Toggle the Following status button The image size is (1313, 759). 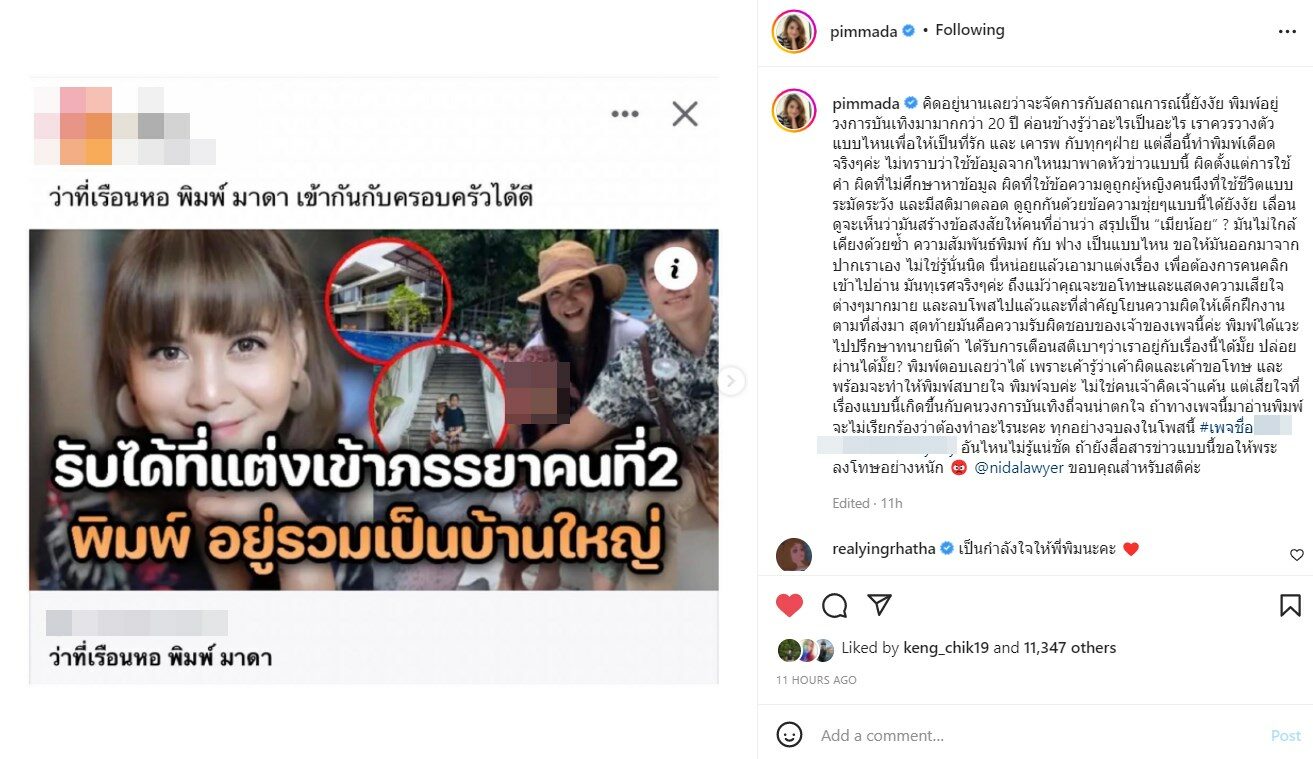click(970, 30)
